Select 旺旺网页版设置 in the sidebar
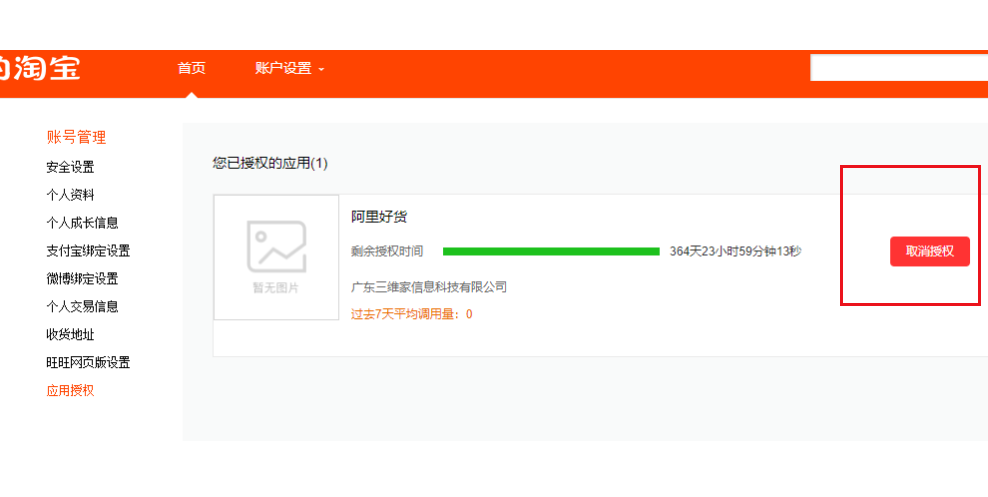 pos(88,363)
